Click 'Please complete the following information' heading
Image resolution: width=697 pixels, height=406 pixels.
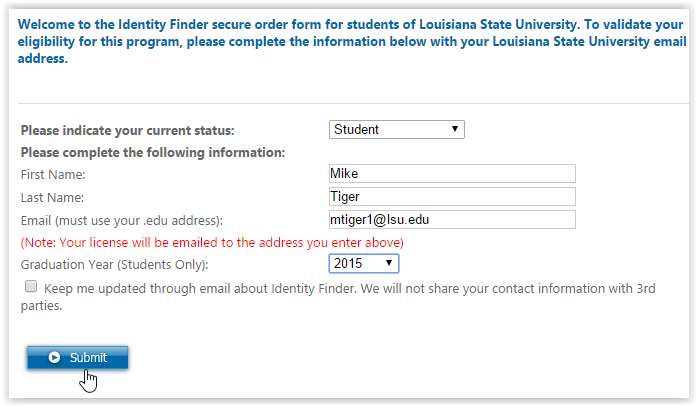(153, 153)
